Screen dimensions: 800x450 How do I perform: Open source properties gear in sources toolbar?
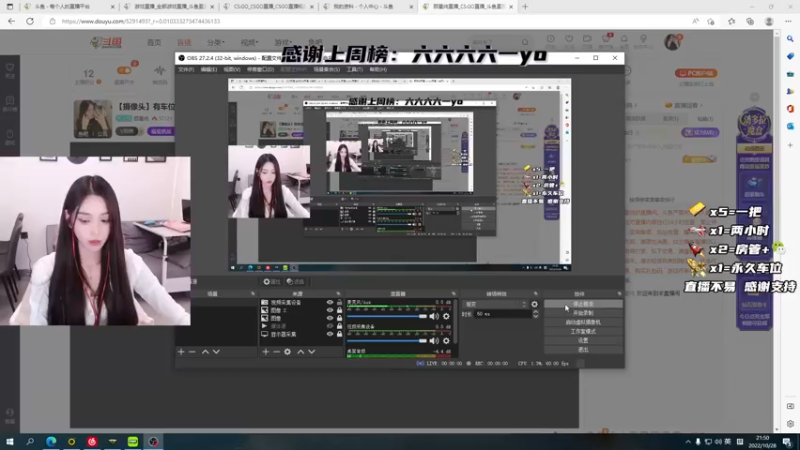288,352
